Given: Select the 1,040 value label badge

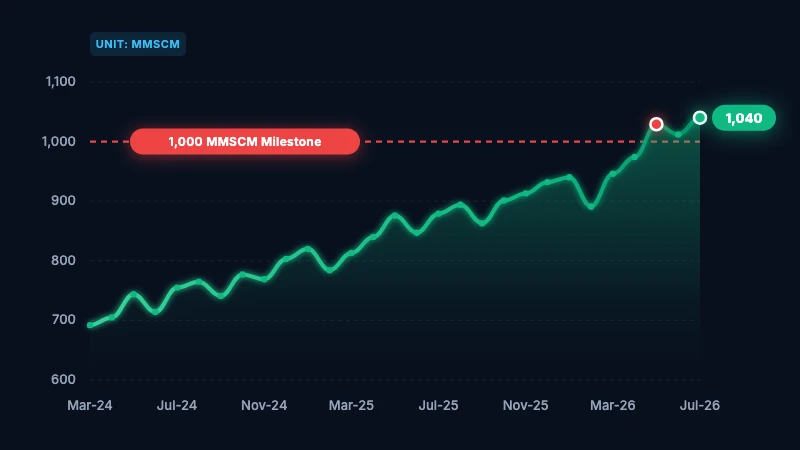Looking at the screenshot, I should click(744, 118).
